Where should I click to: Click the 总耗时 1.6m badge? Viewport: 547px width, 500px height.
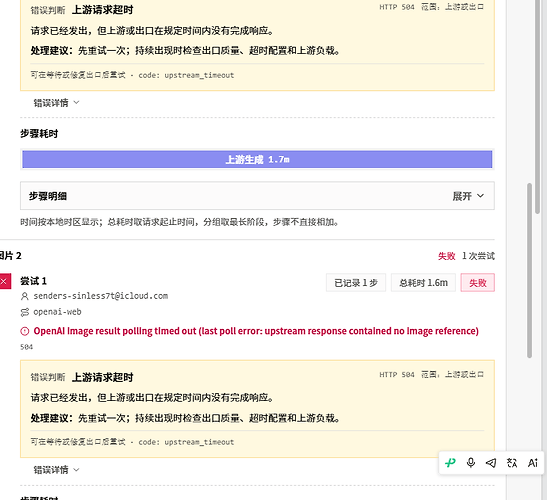[x=423, y=283]
